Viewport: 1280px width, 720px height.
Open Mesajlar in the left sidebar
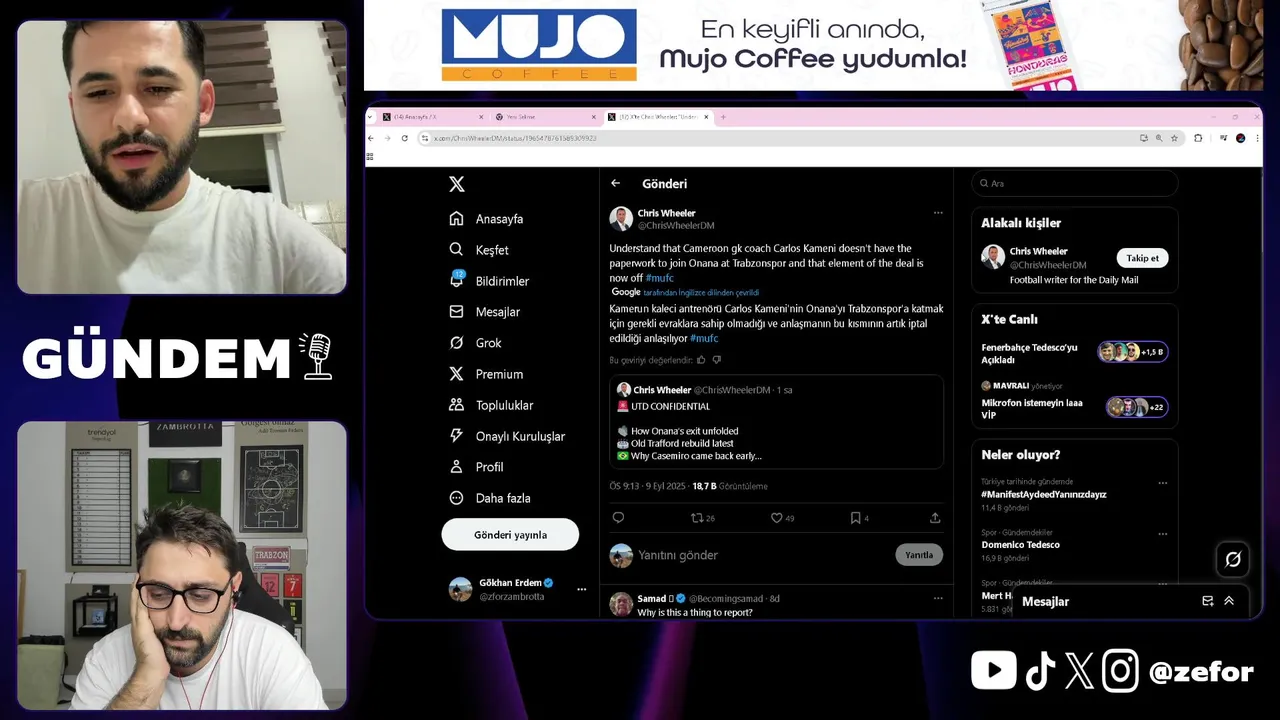485,312
